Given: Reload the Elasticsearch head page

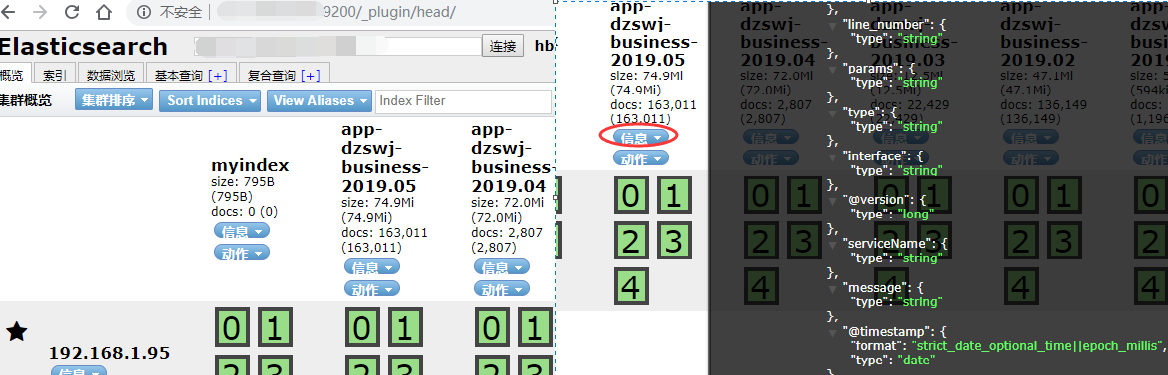Looking at the screenshot, I should coord(72,12).
